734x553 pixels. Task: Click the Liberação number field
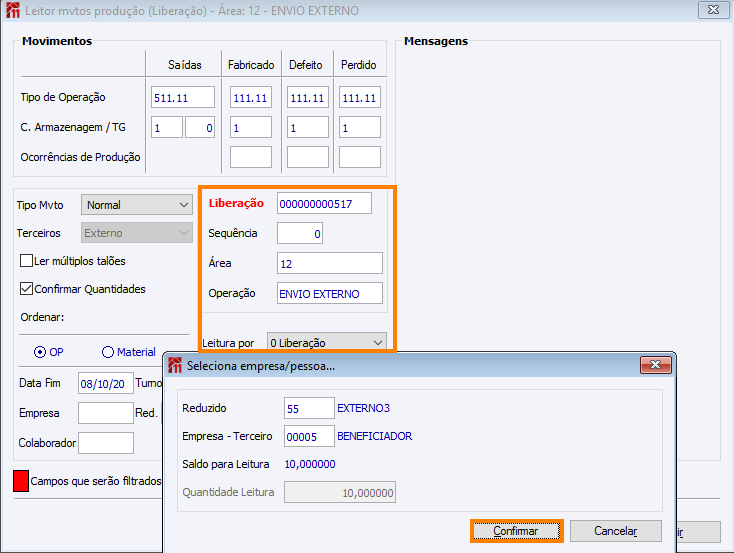coord(324,203)
